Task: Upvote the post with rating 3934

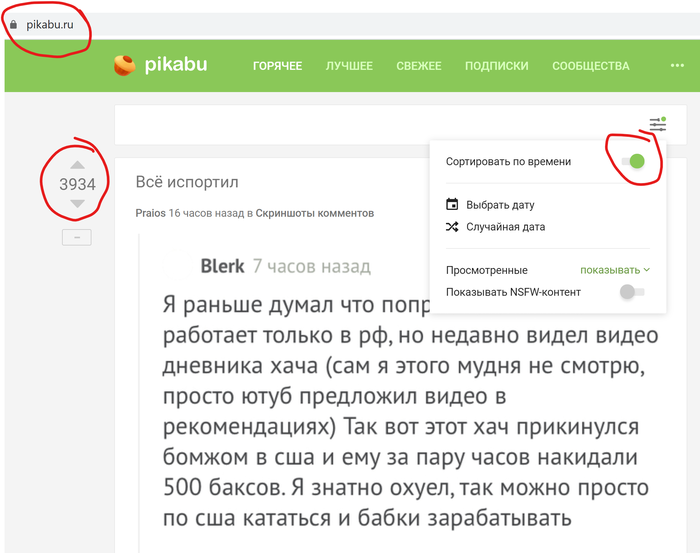Action: point(77,165)
